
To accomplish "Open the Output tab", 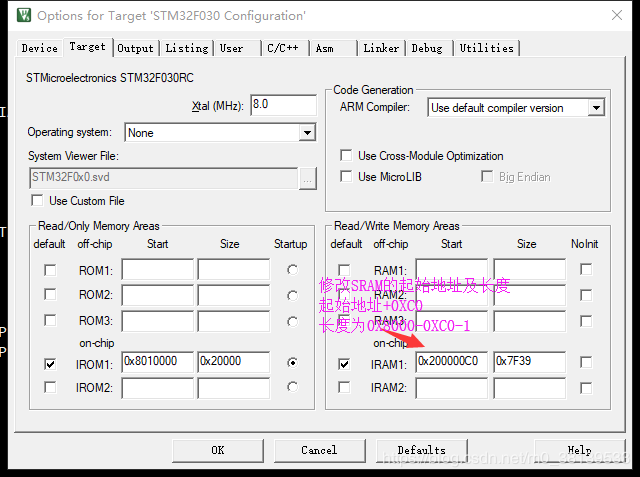I will 136,48.
